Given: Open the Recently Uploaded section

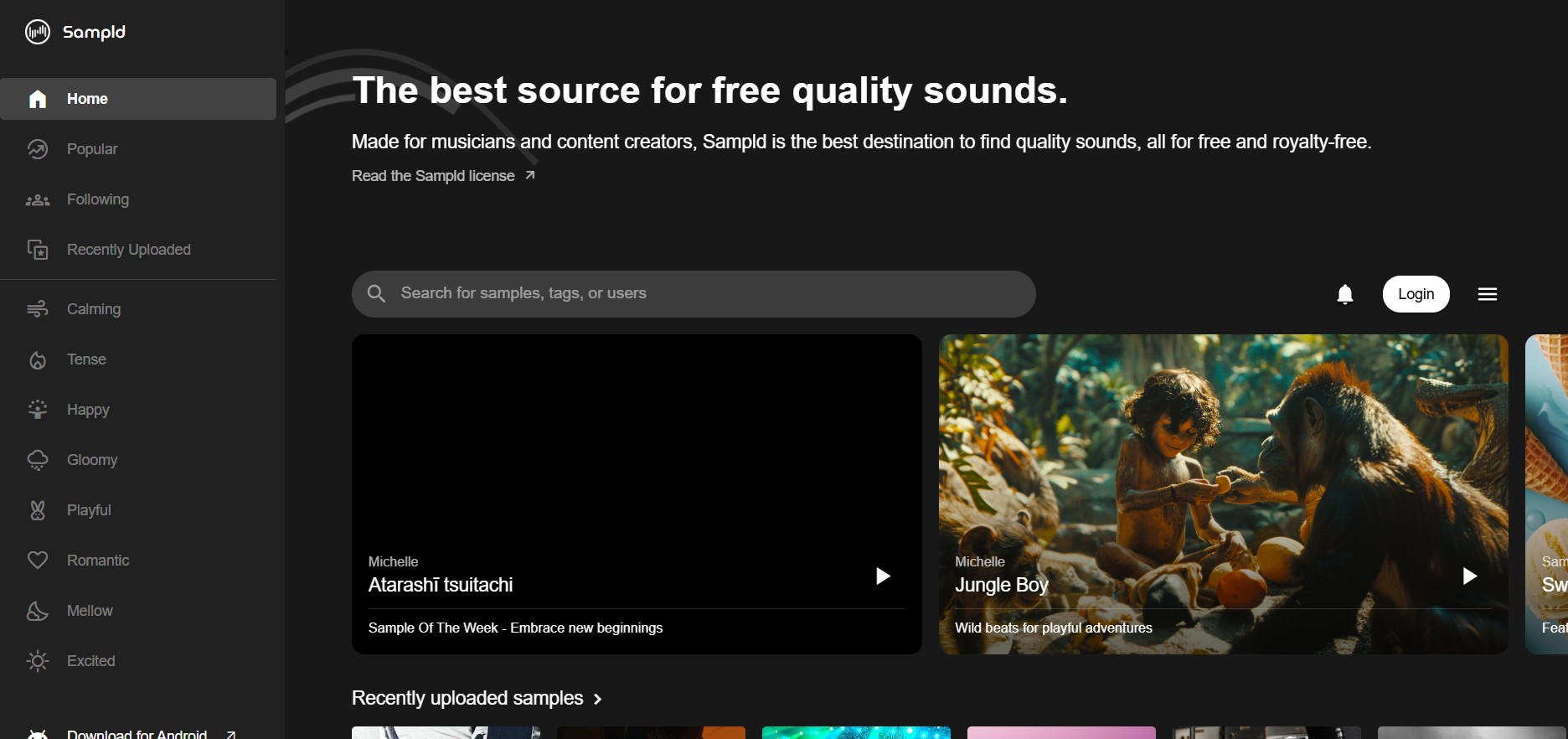Looking at the screenshot, I should [x=128, y=250].
